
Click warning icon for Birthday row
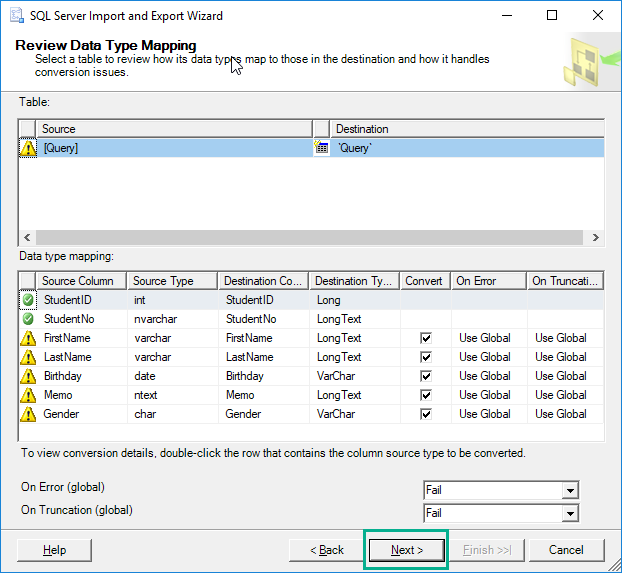click(x=28, y=376)
